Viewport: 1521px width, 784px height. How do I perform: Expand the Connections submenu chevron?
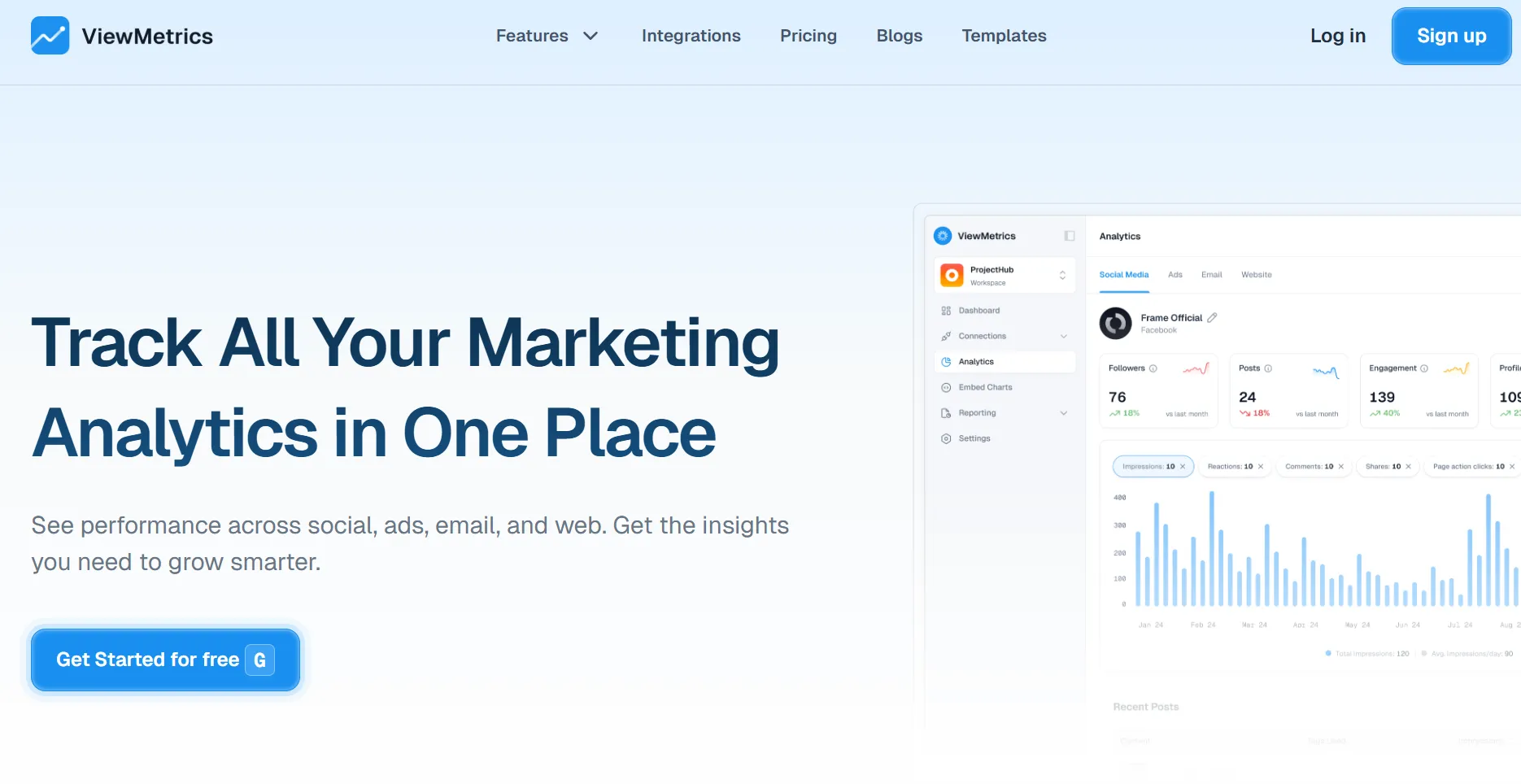[x=1063, y=337]
